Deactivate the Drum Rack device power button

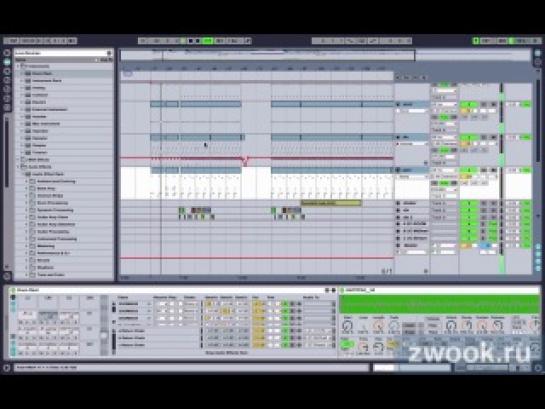point(13,290)
